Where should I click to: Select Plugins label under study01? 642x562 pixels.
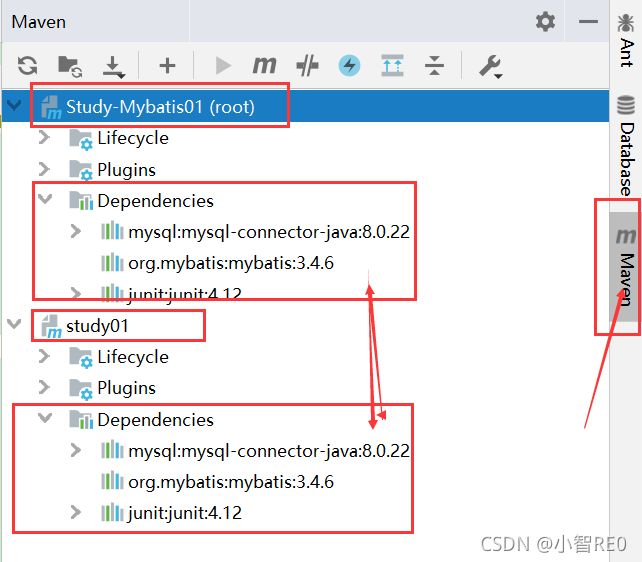(127, 388)
